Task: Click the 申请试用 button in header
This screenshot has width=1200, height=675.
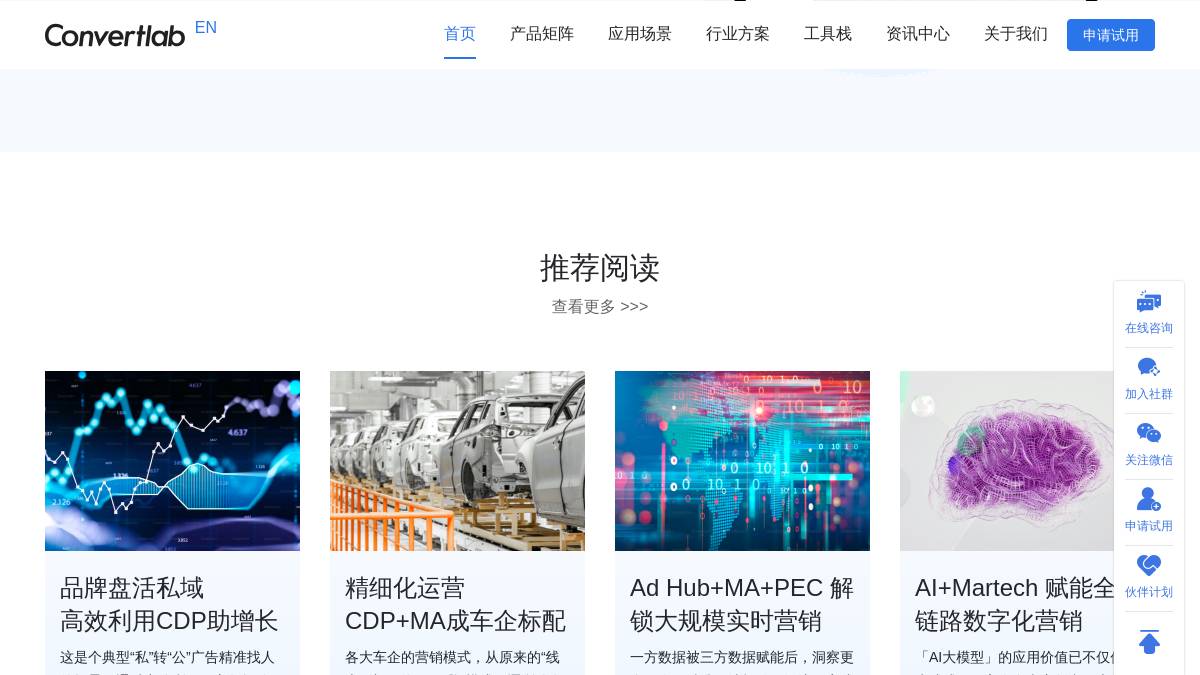Action: [x=1111, y=35]
